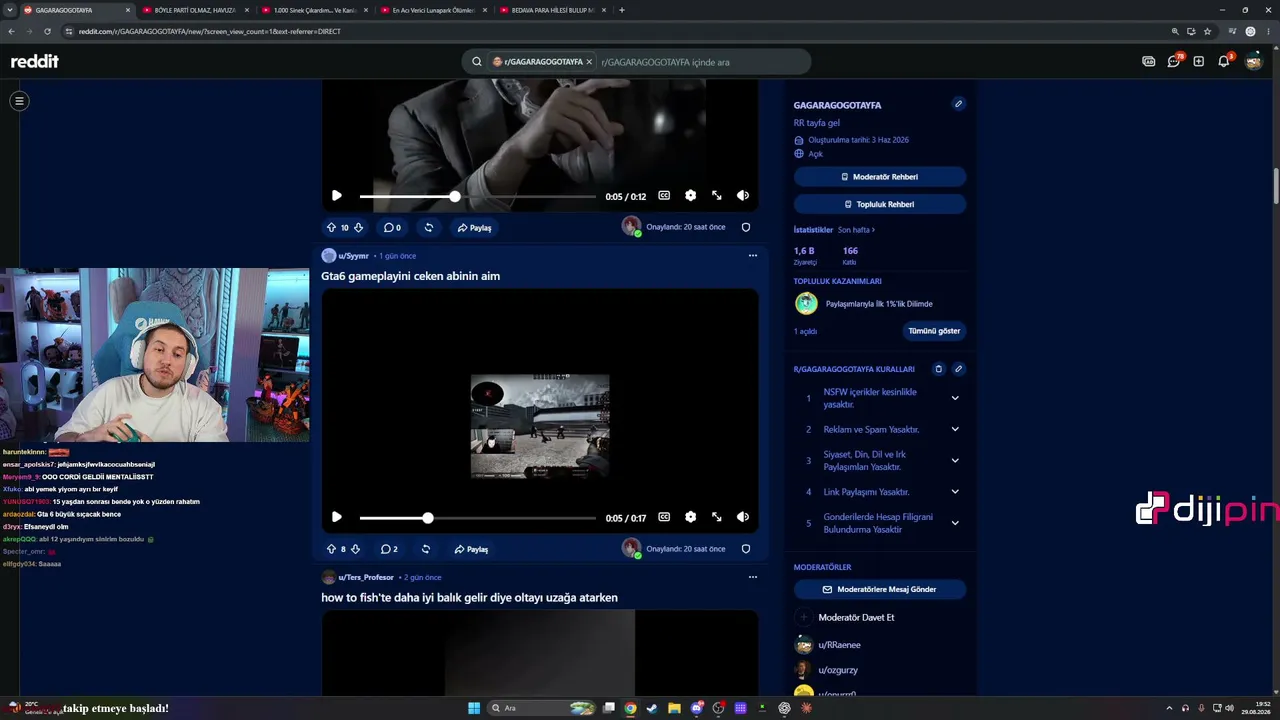Seek the Gta6 gameplay video progress bar

click(478, 518)
